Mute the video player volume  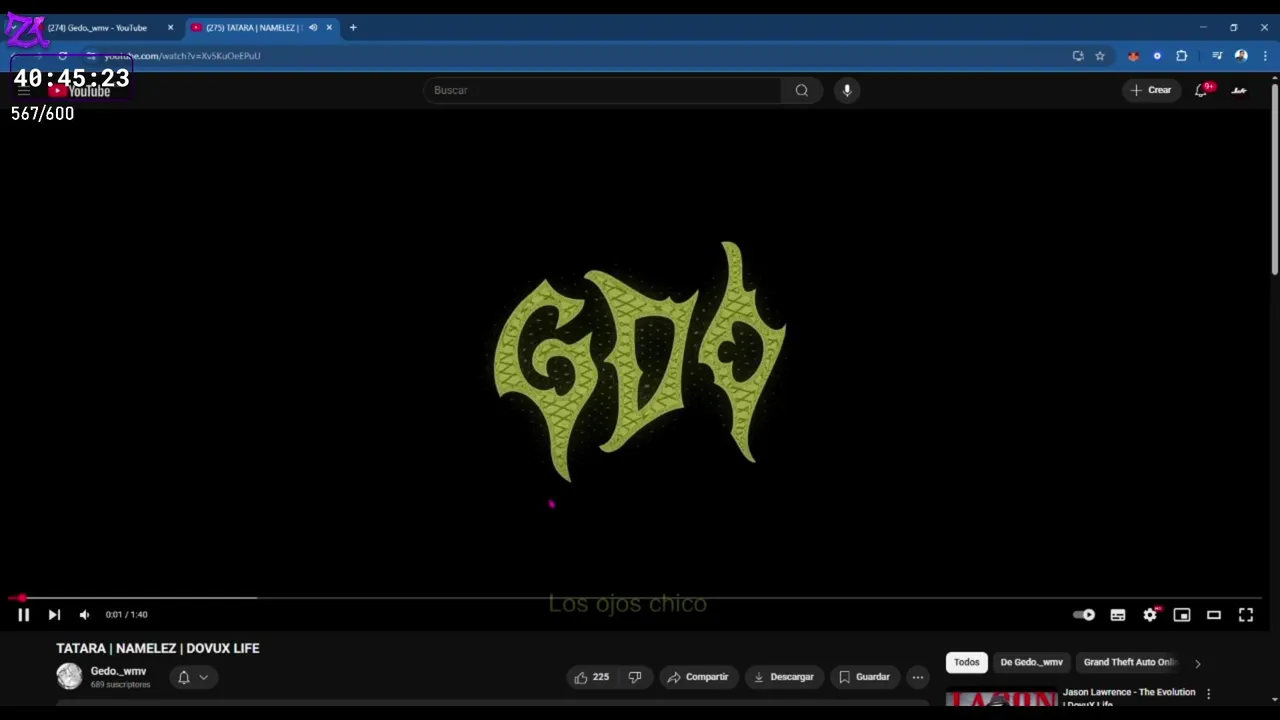tap(84, 615)
